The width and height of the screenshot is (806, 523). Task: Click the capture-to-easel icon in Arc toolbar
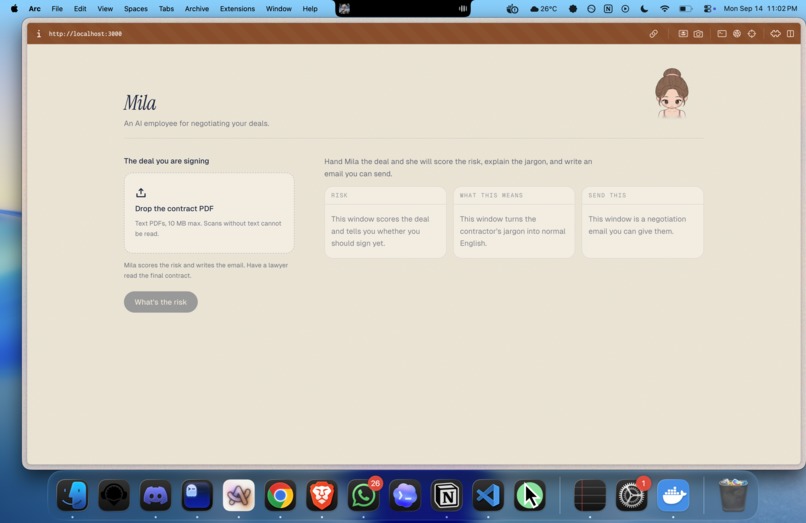(x=683, y=33)
